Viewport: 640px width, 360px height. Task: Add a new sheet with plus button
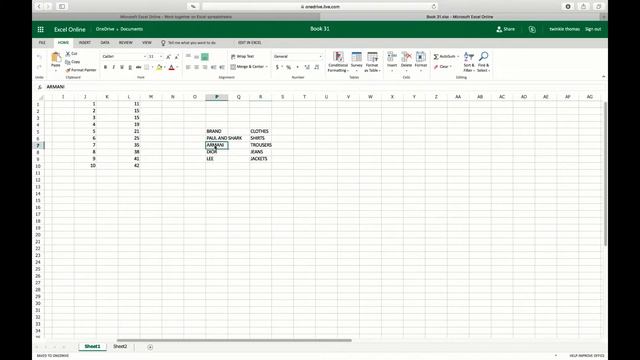[150, 347]
